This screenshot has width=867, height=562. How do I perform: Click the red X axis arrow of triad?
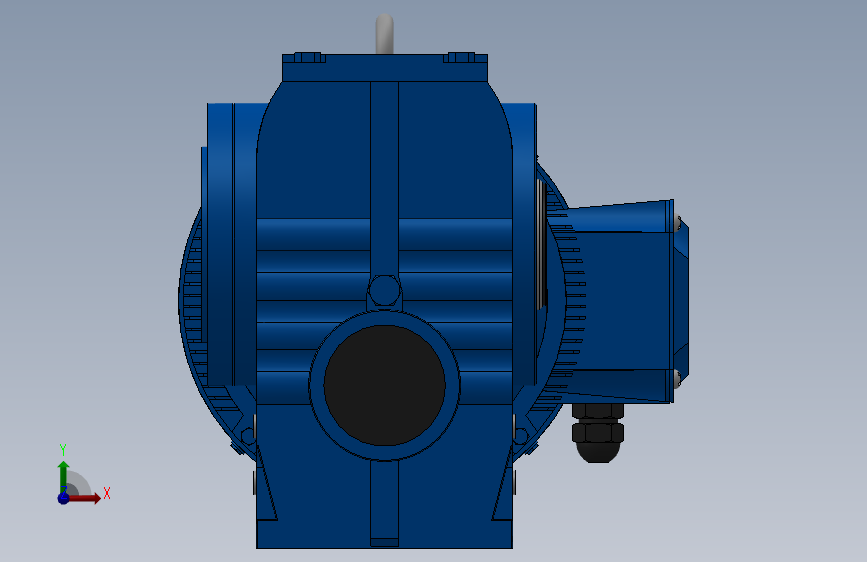click(x=84, y=498)
